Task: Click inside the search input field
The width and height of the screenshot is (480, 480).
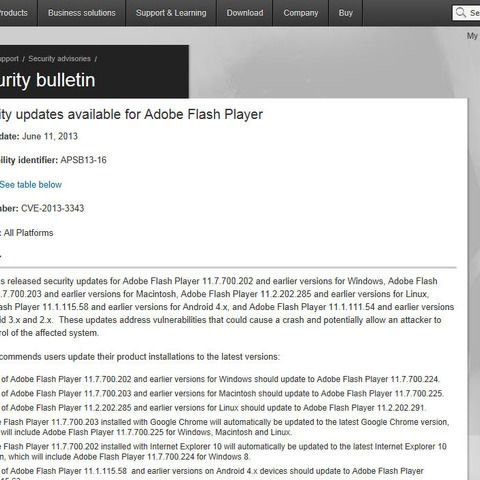Action: (466, 13)
